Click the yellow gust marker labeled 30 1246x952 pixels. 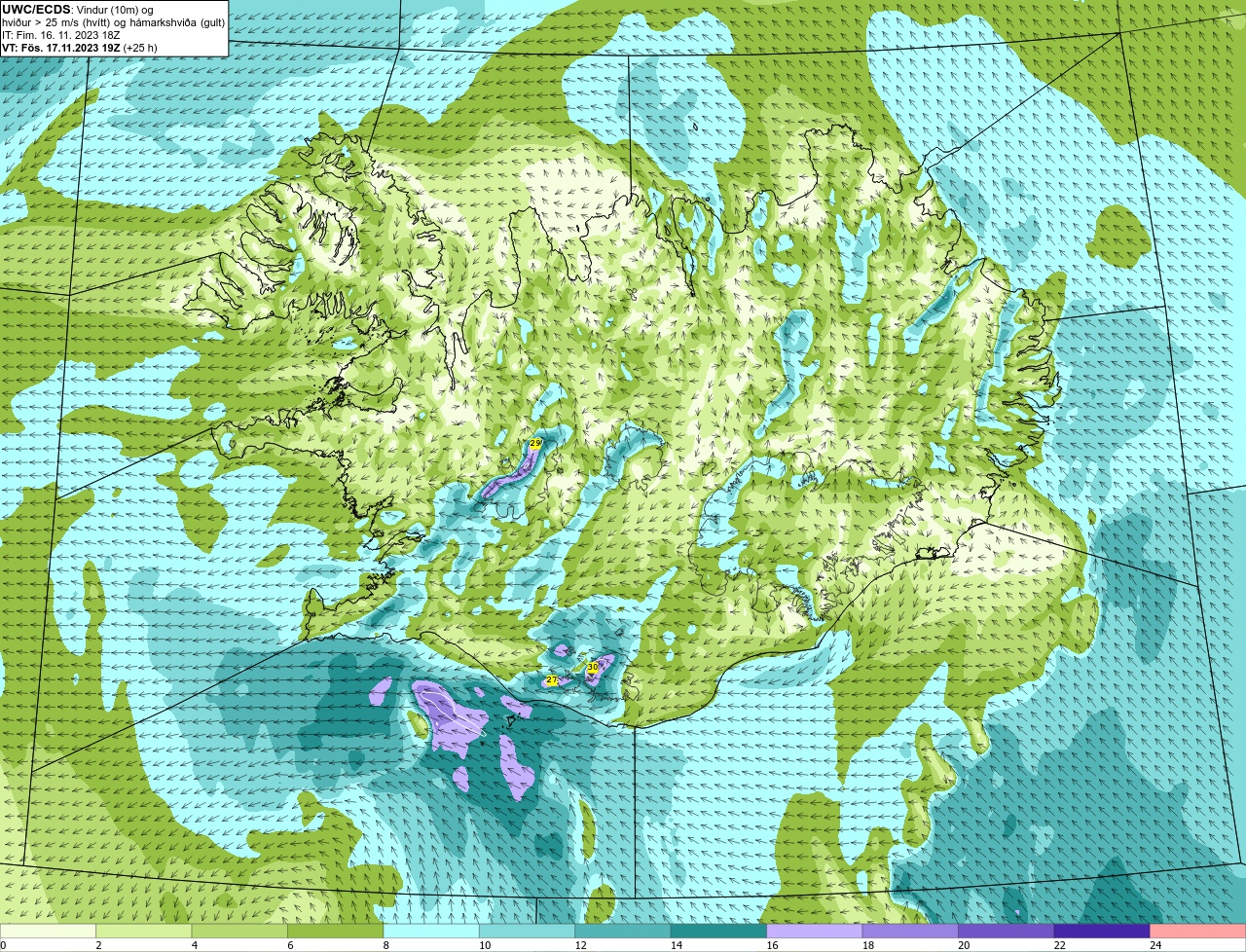pyautogui.click(x=592, y=667)
